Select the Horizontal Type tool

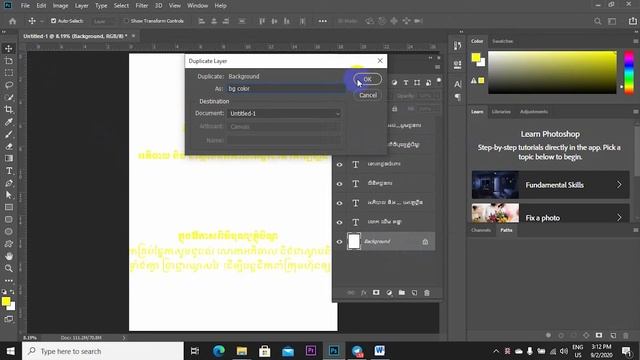click(x=8, y=171)
